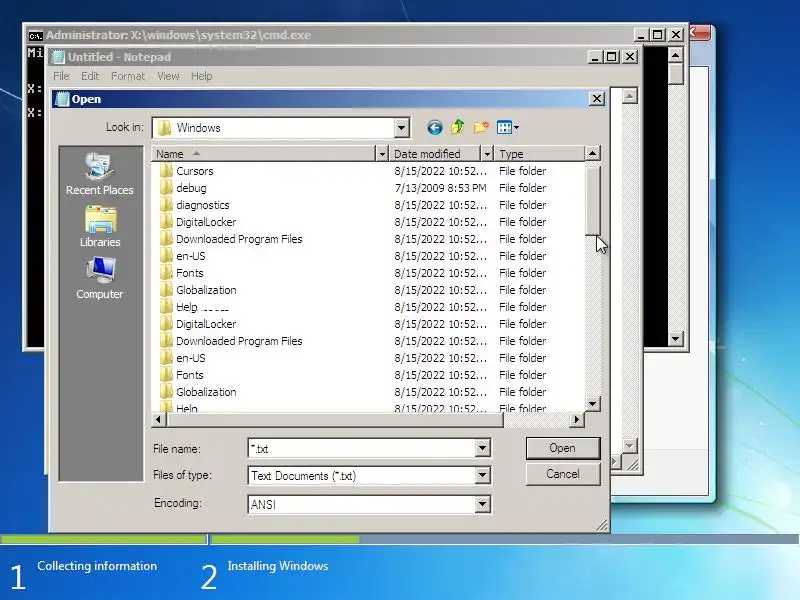Select the Cursors folder name
The width and height of the screenshot is (800, 600).
(x=194, y=171)
